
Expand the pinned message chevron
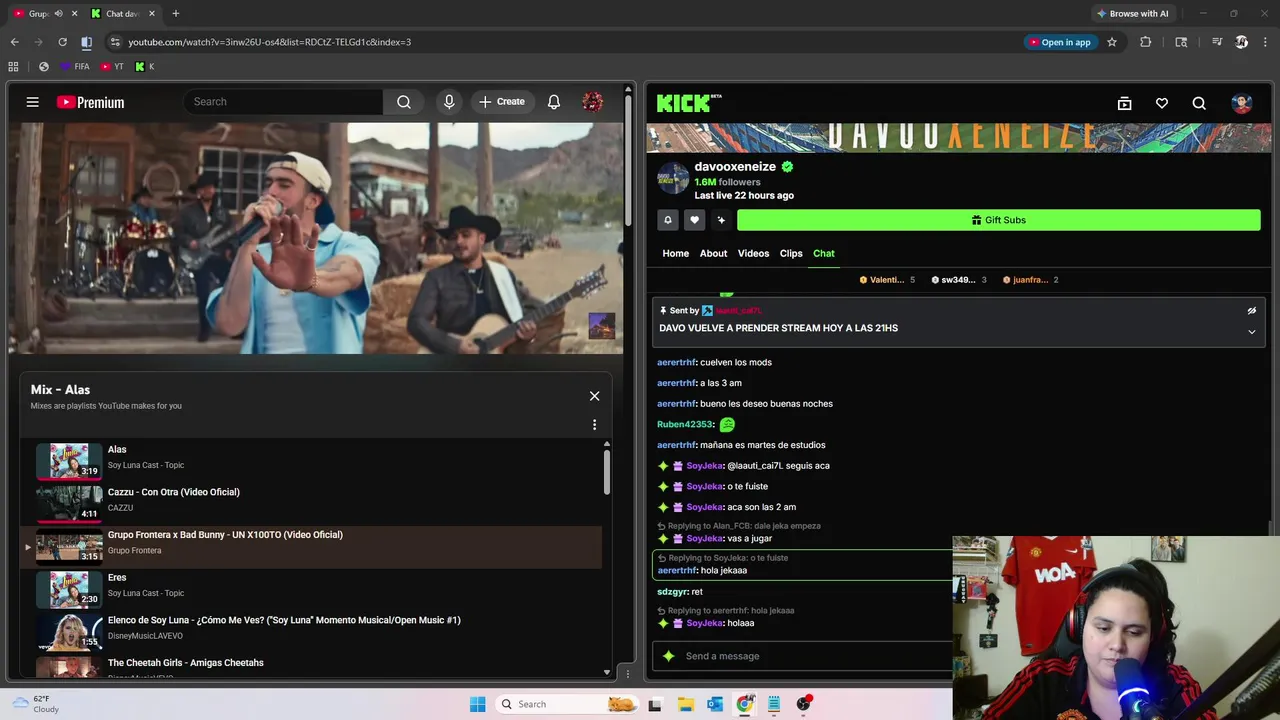tap(1251, 332)
